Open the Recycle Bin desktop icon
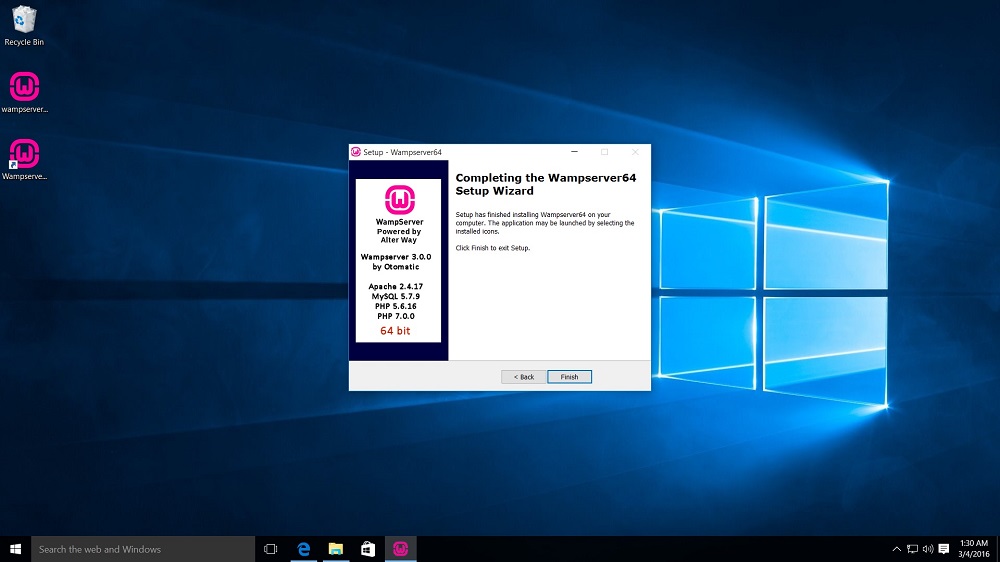This screenshot has width=1000, height=562. coord(24,26)
